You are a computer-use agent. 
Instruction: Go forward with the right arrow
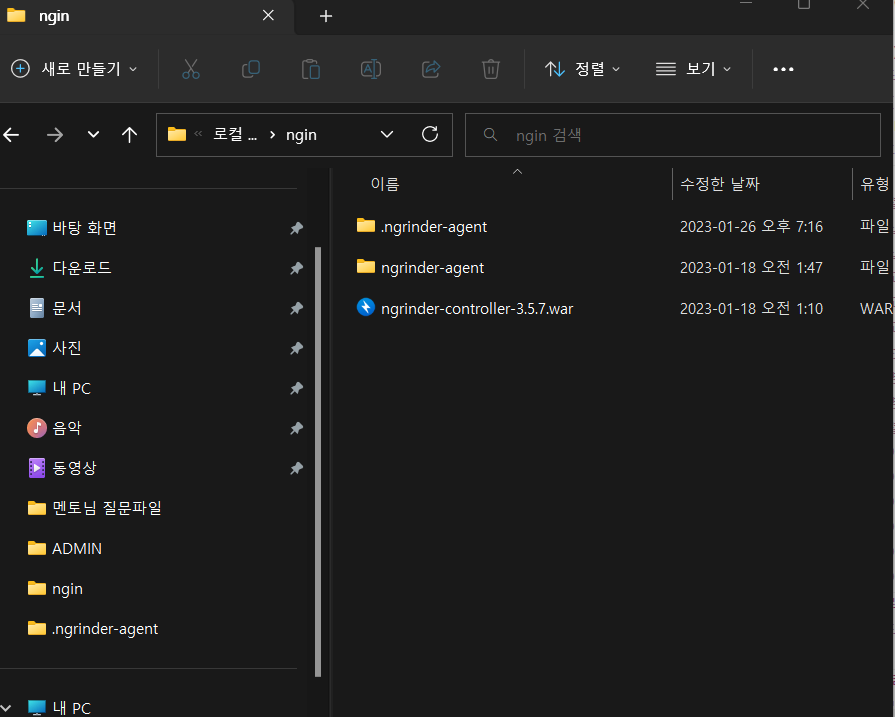(x=55, y=135)
